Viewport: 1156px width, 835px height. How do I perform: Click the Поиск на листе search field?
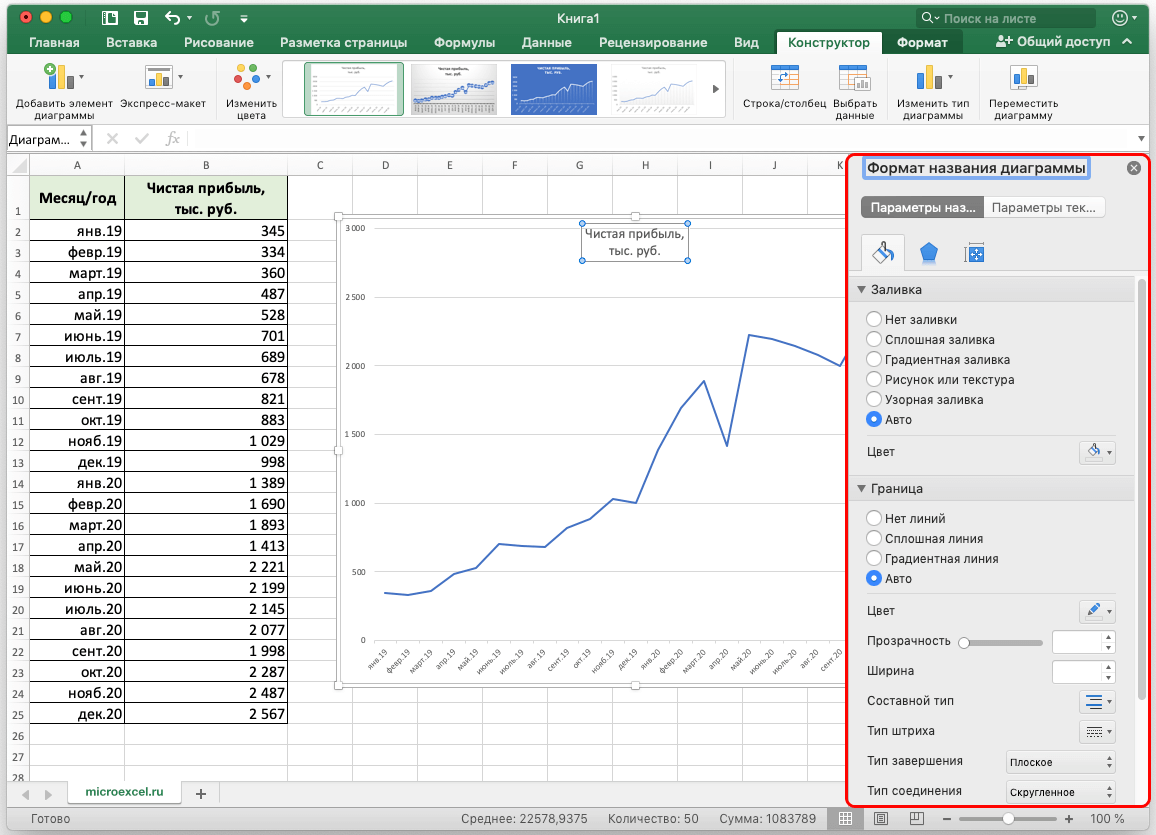[1006, 18]
